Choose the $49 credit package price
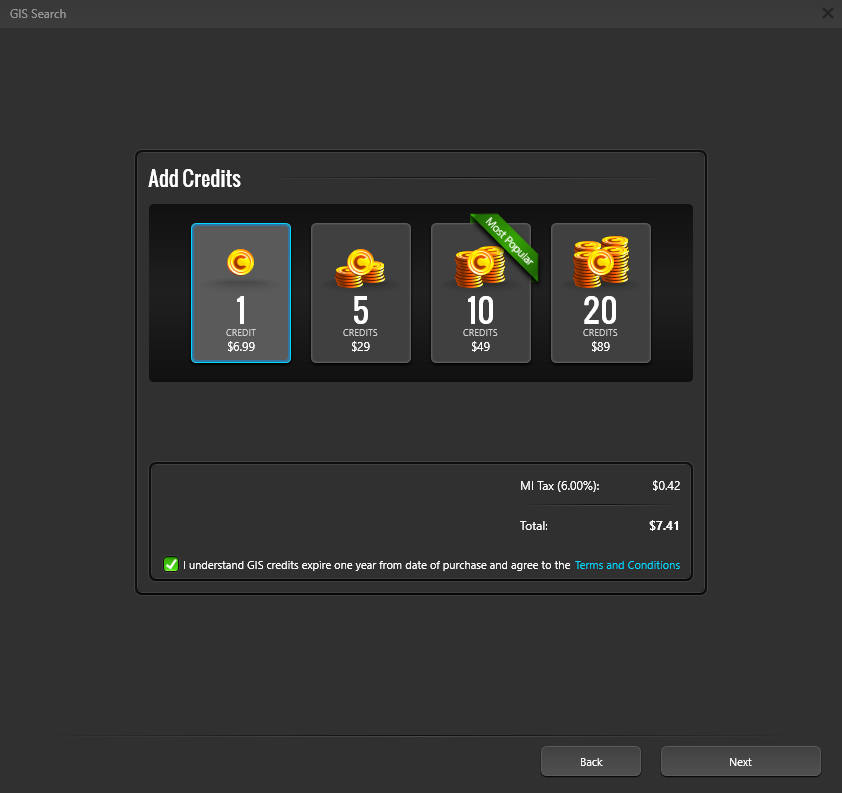This screenshot has height=793, width=842. pyautogui.click(x=480, y=347)
